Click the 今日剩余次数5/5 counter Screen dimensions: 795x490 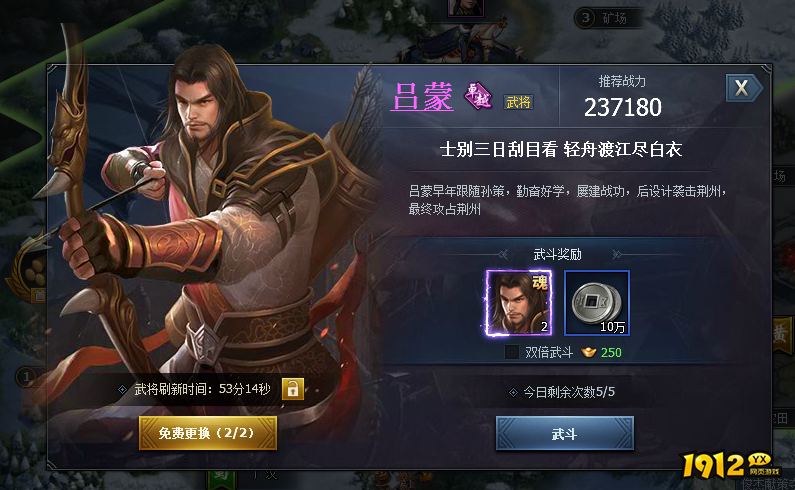pos(562,392)
